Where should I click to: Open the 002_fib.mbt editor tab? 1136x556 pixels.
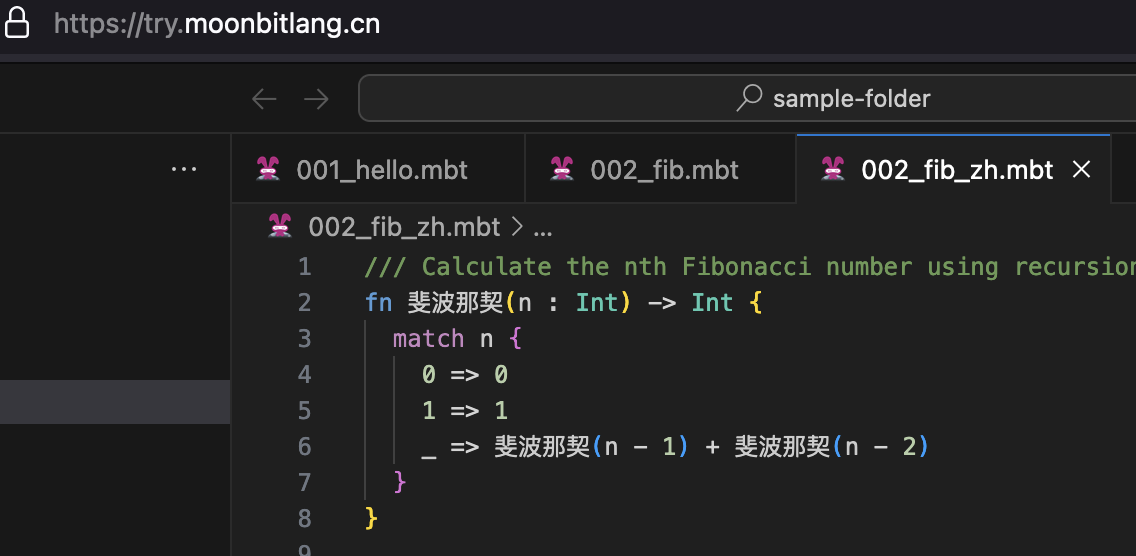pyautogui.click(x=664, y=170)
